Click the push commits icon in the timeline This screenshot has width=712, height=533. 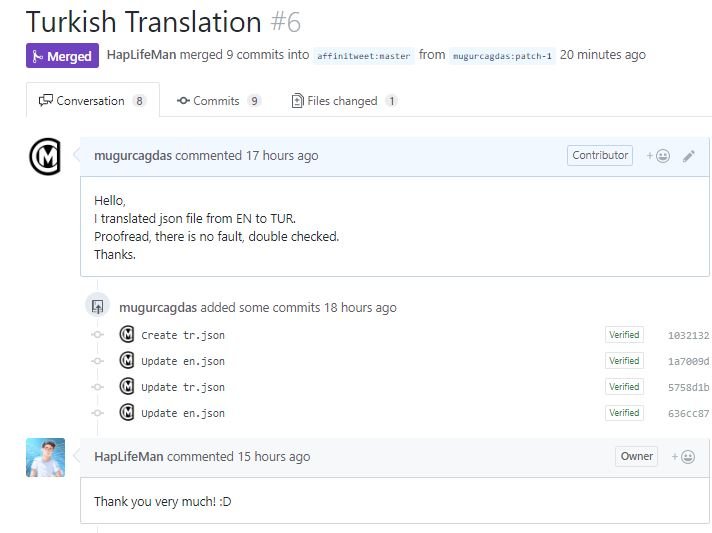pyautogui.click(x=97, y=307)
